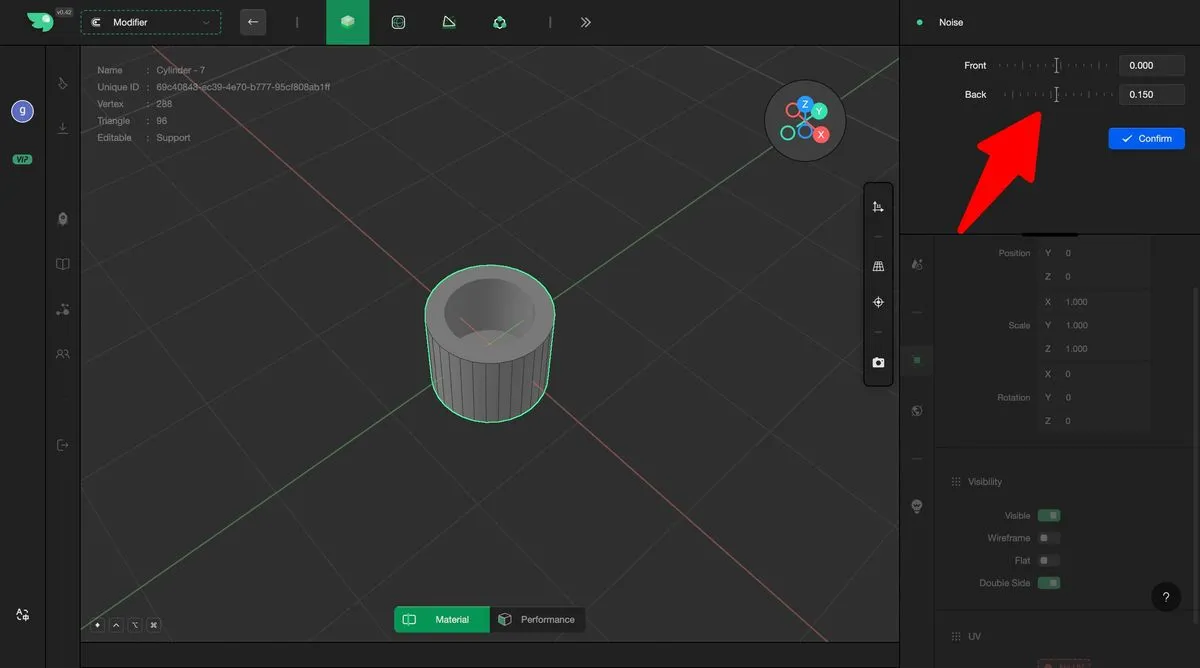Image resolution: width=1200 pixels, height=668 pixels.
Task: Toggle the Visible switch
Action: 1048,516
